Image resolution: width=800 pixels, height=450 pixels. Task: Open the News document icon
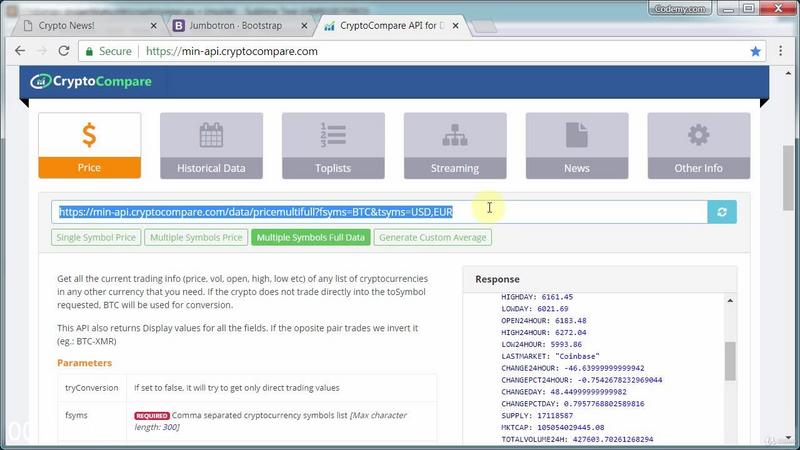click(577, 135)
